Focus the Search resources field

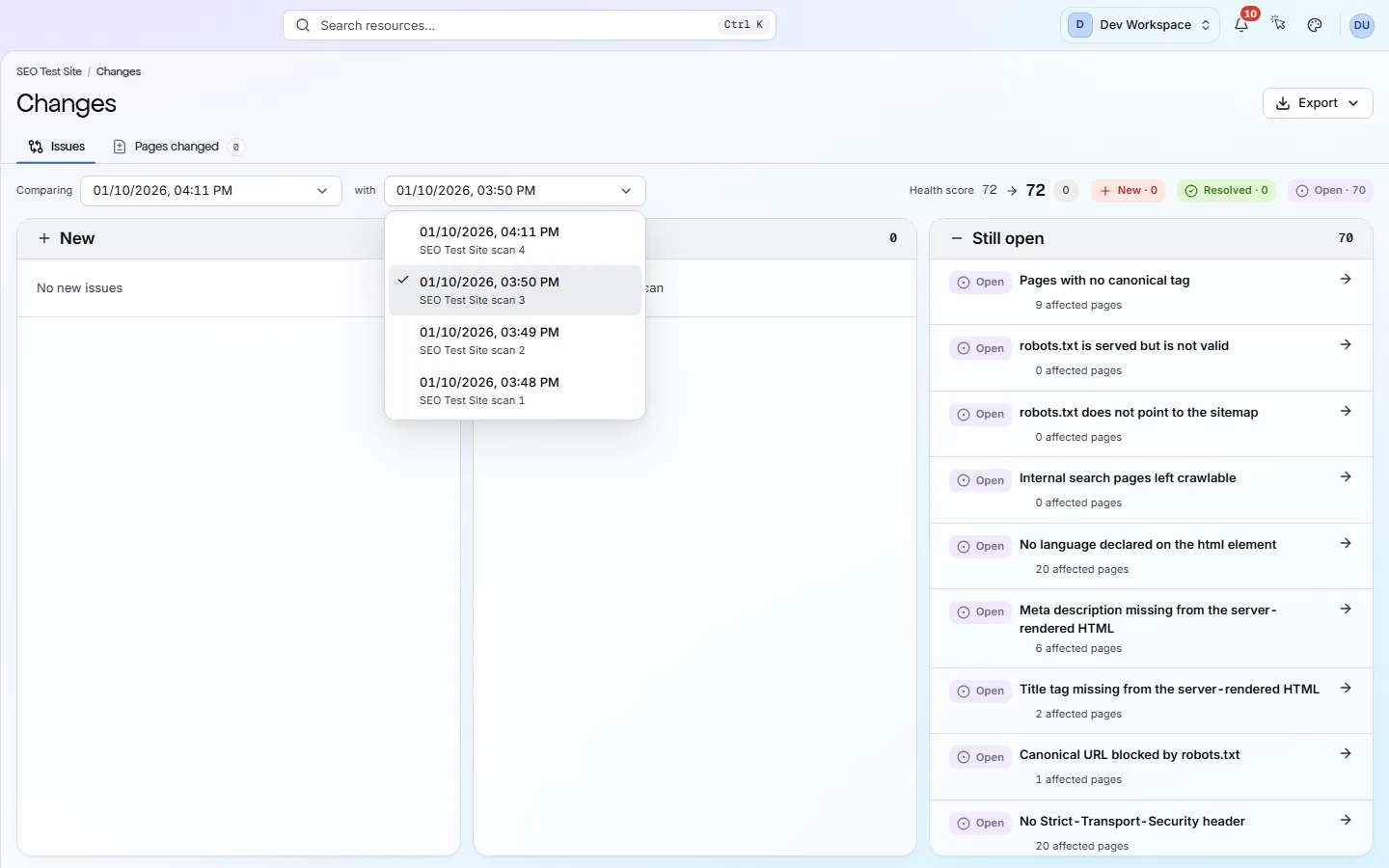pos(530,25)
